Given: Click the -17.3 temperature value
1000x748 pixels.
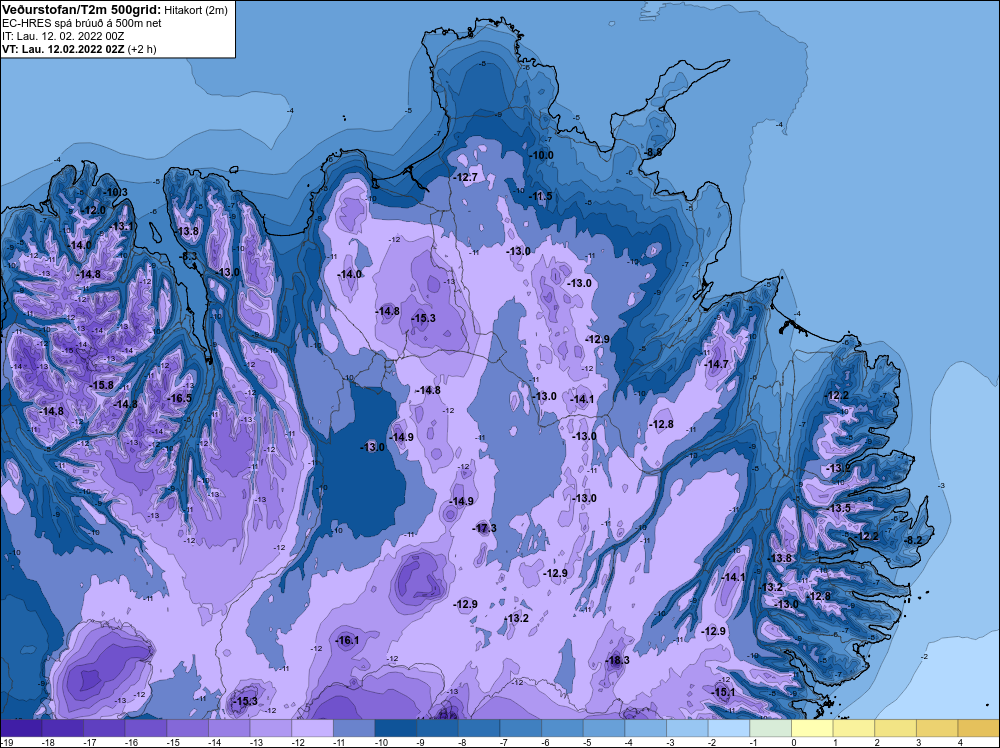Looking at the screenshot, I should pyautogui.click(x=484, y=528).
